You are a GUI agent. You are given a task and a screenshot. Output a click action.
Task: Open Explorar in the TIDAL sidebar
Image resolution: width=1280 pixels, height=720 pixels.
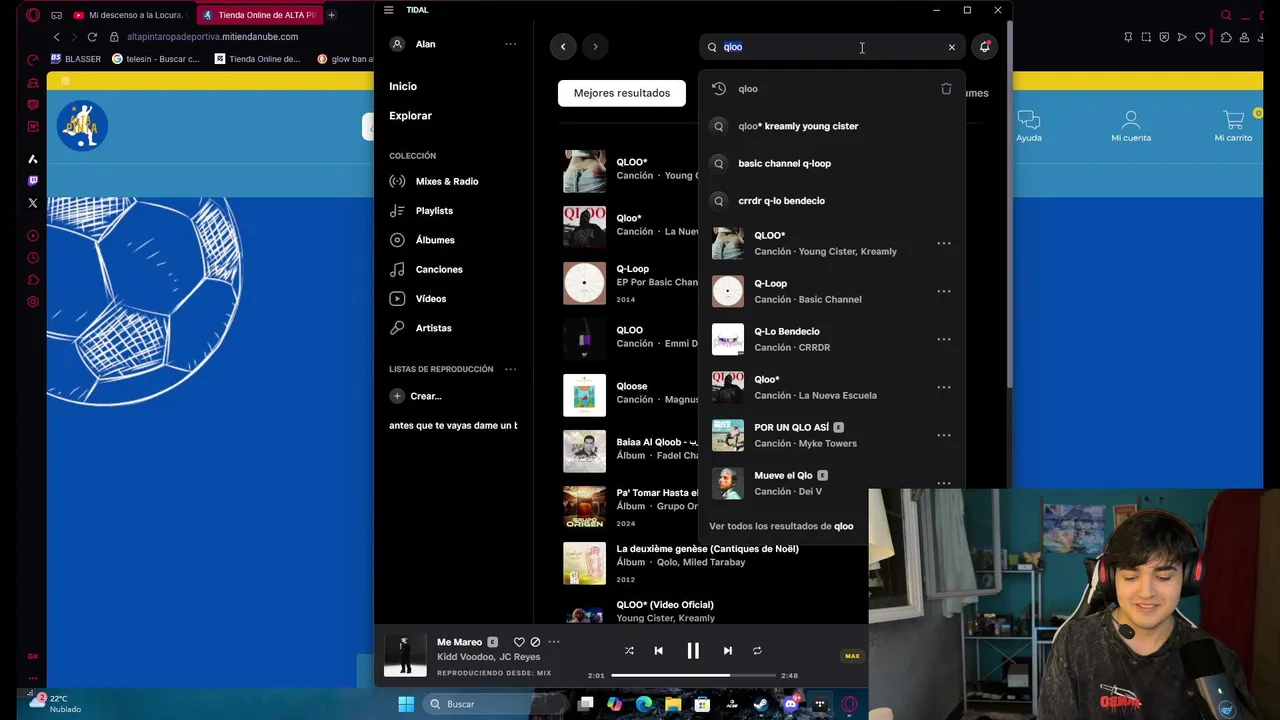[x=410, y=115]
